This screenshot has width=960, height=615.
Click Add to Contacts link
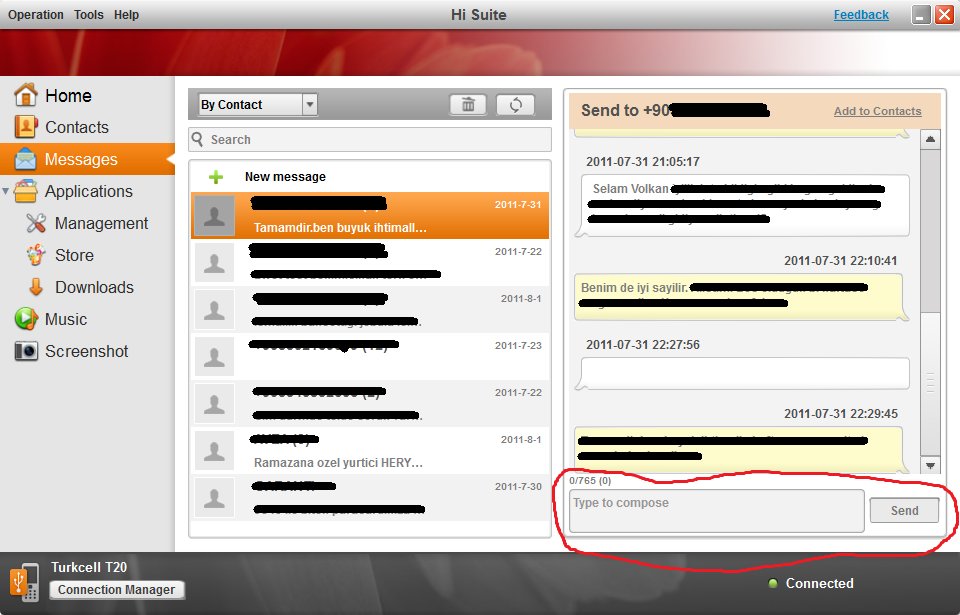[x=877, y=111]
